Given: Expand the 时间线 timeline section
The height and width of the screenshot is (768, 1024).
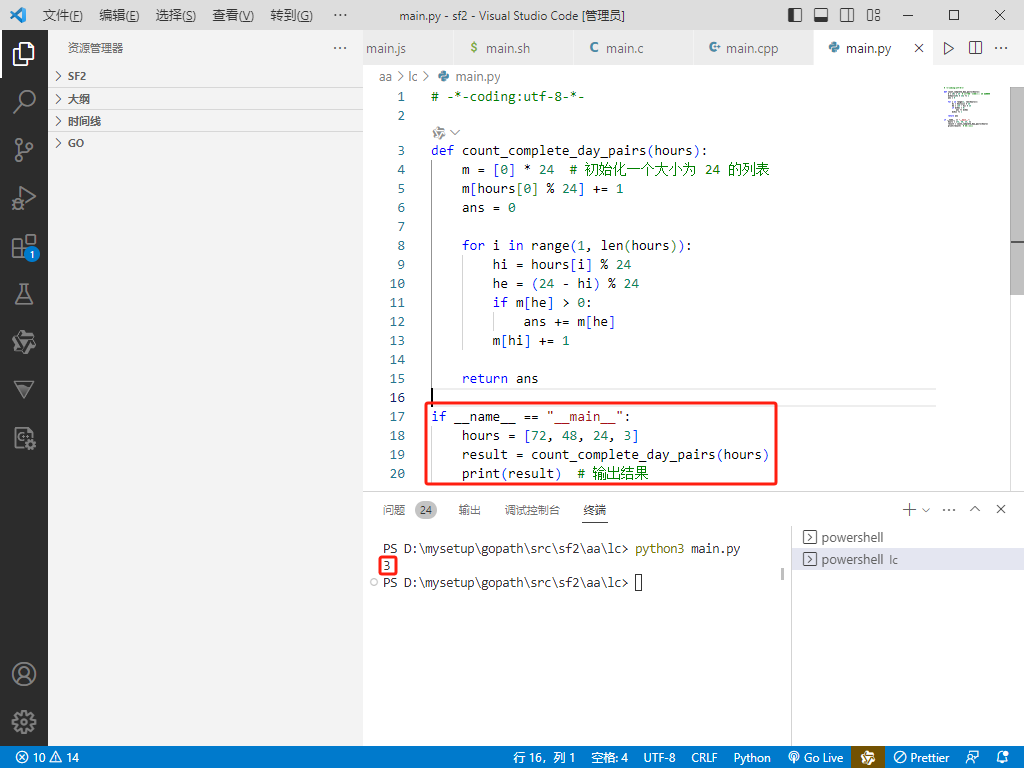Looking at the screenshot, I should click(206, 121).
